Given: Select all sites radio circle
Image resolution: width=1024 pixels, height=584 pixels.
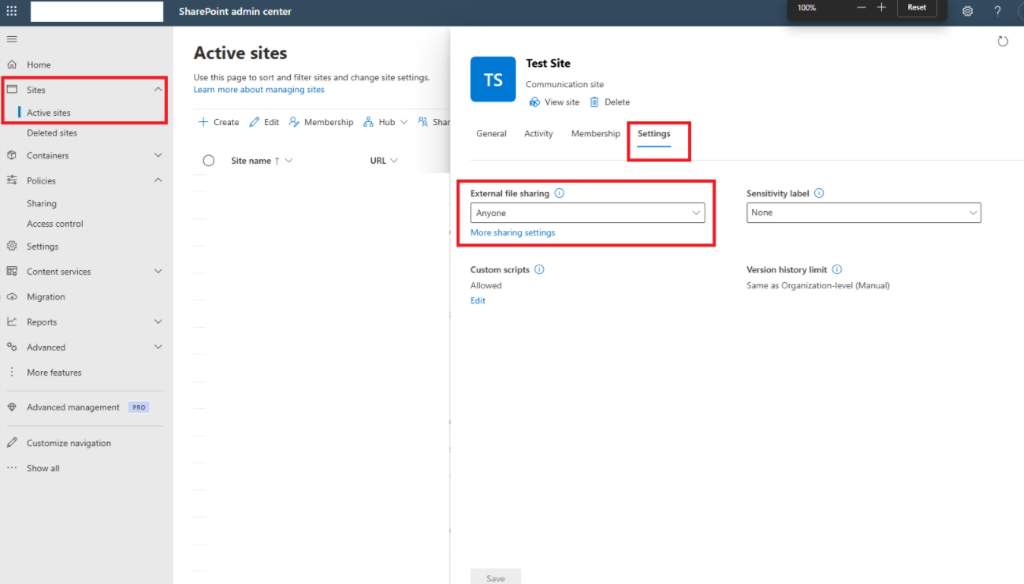Looking at the screenshot, I should click(208, 161).
